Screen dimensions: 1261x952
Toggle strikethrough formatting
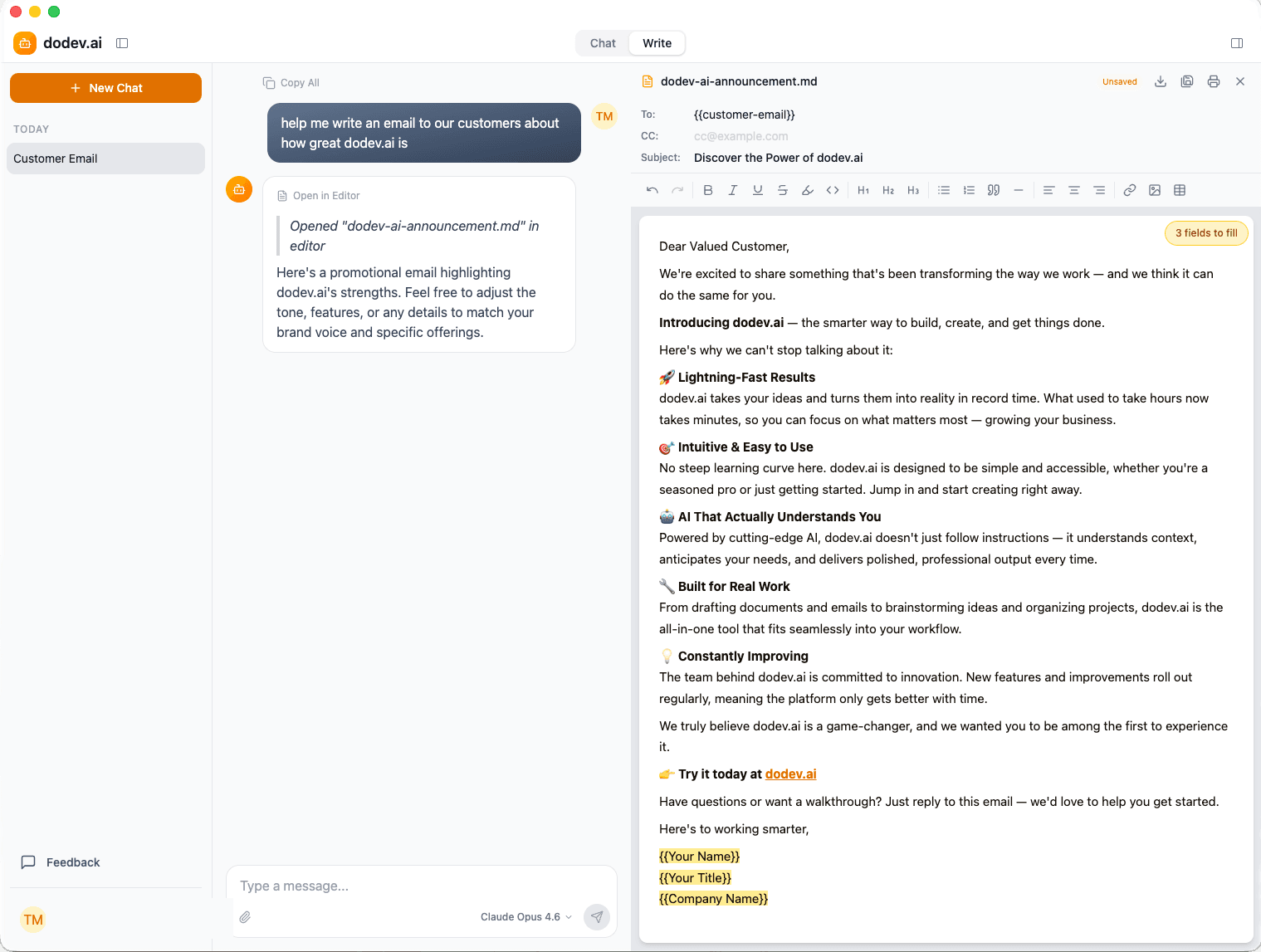click(x=783, y=190)
